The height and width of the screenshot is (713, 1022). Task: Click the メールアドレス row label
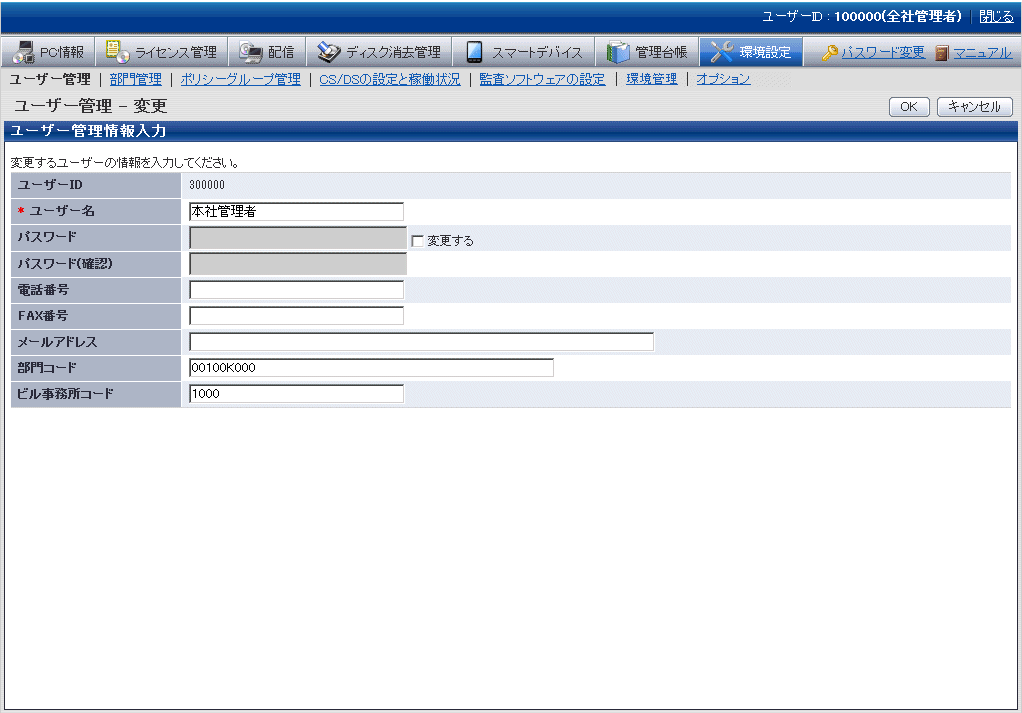click(x=57, y=342)
